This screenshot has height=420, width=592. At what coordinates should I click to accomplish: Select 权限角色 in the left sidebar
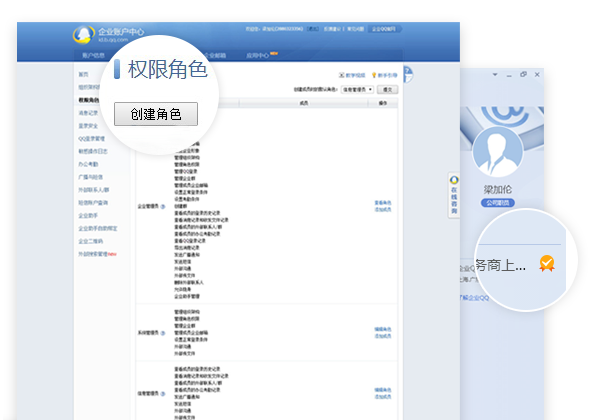(x=89, y=100)
